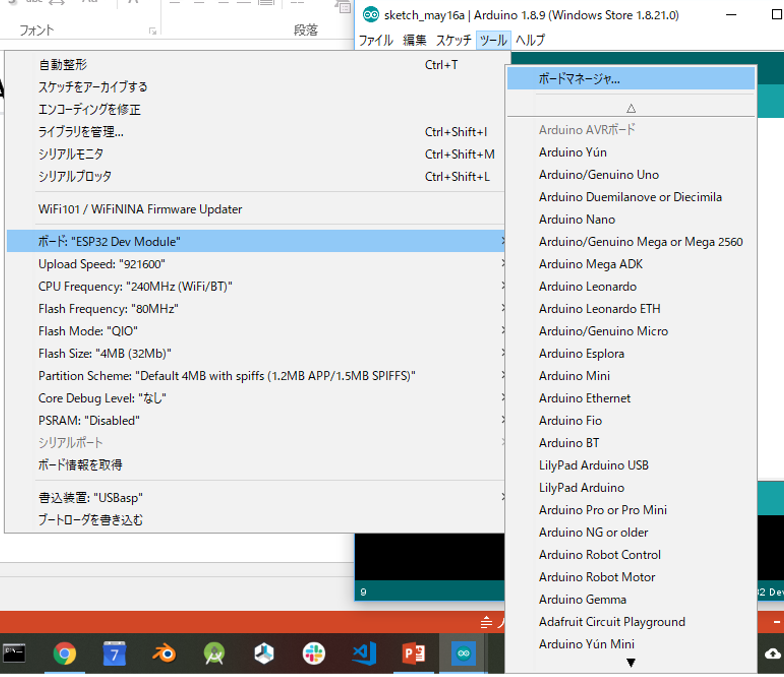Select Arduino/Genuino Uno board
The height and width of the screenshot is (677, 784).
(x=631, y=174)
